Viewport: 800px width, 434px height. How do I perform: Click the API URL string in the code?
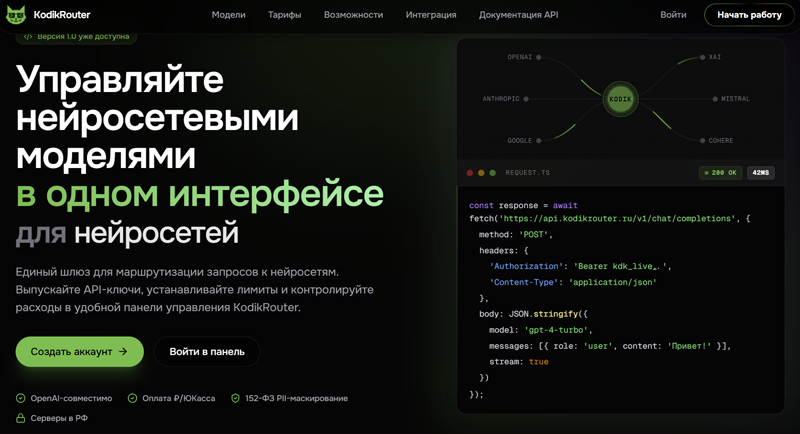617,218
